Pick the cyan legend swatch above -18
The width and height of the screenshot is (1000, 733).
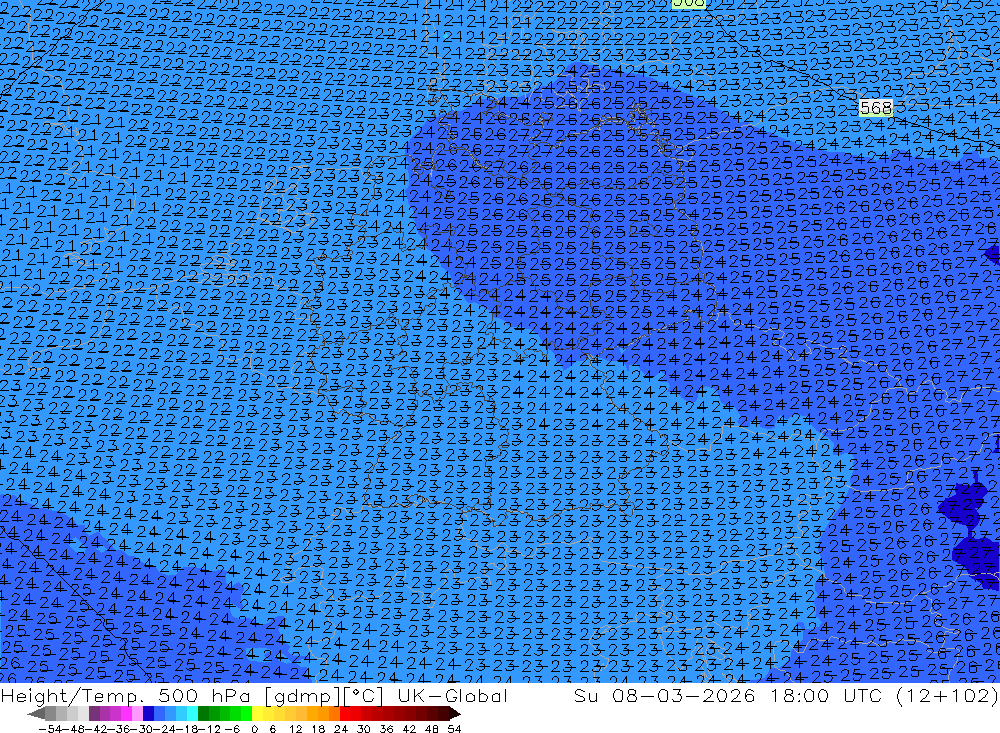192,713
